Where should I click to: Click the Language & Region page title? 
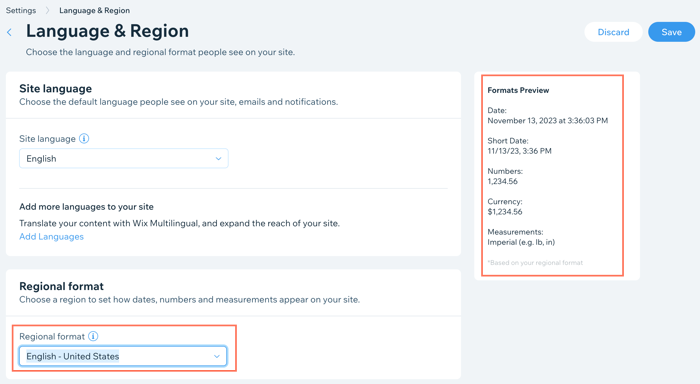[107, 31]
